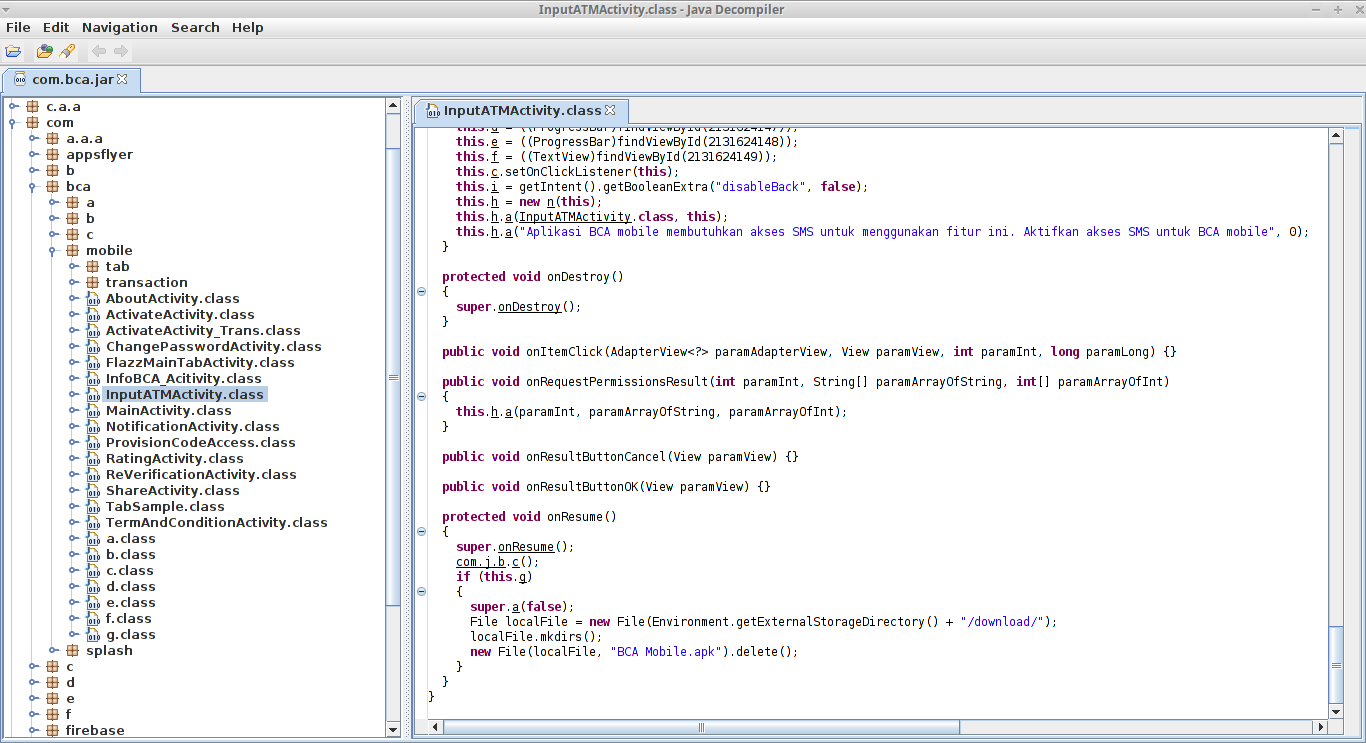
Task: Expand the NotificationActivity.class node
Action: (x=74, y=427)
